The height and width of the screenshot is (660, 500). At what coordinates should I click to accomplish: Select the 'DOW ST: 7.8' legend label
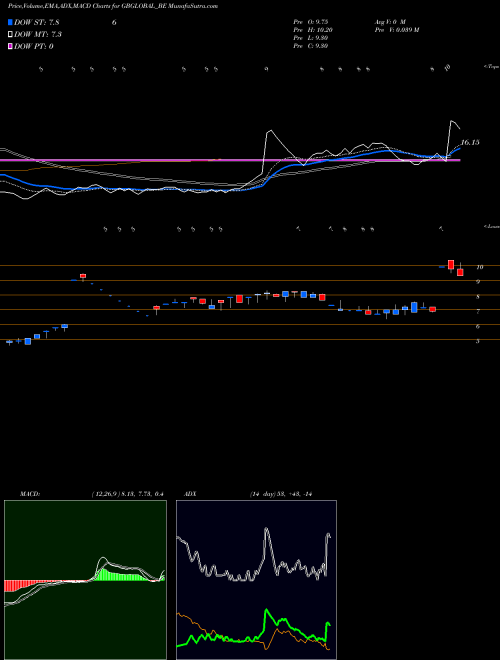tap(37, 23)
